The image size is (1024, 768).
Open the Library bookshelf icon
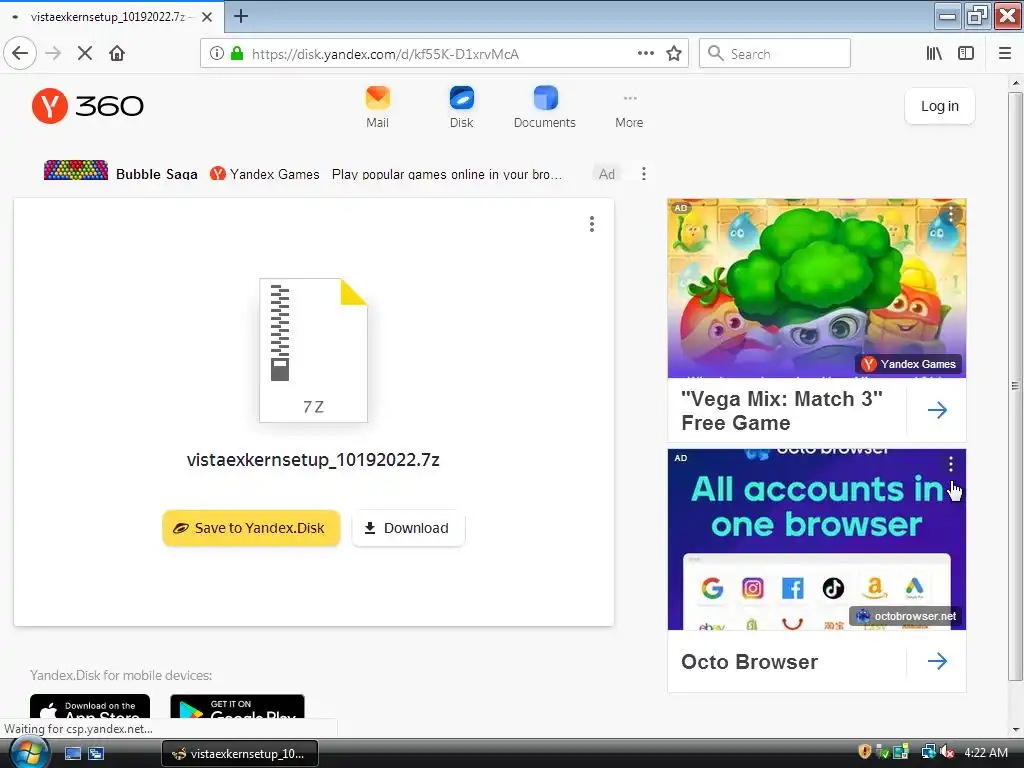[934, 54]
